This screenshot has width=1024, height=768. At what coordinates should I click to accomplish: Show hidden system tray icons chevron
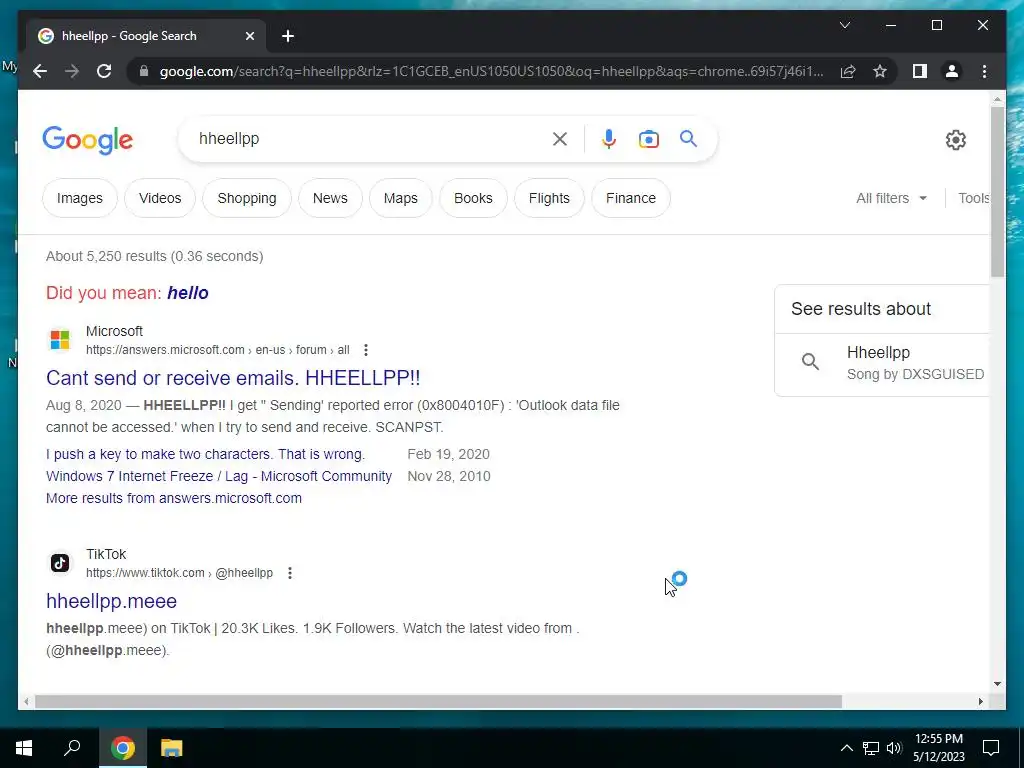click(846, 748)
